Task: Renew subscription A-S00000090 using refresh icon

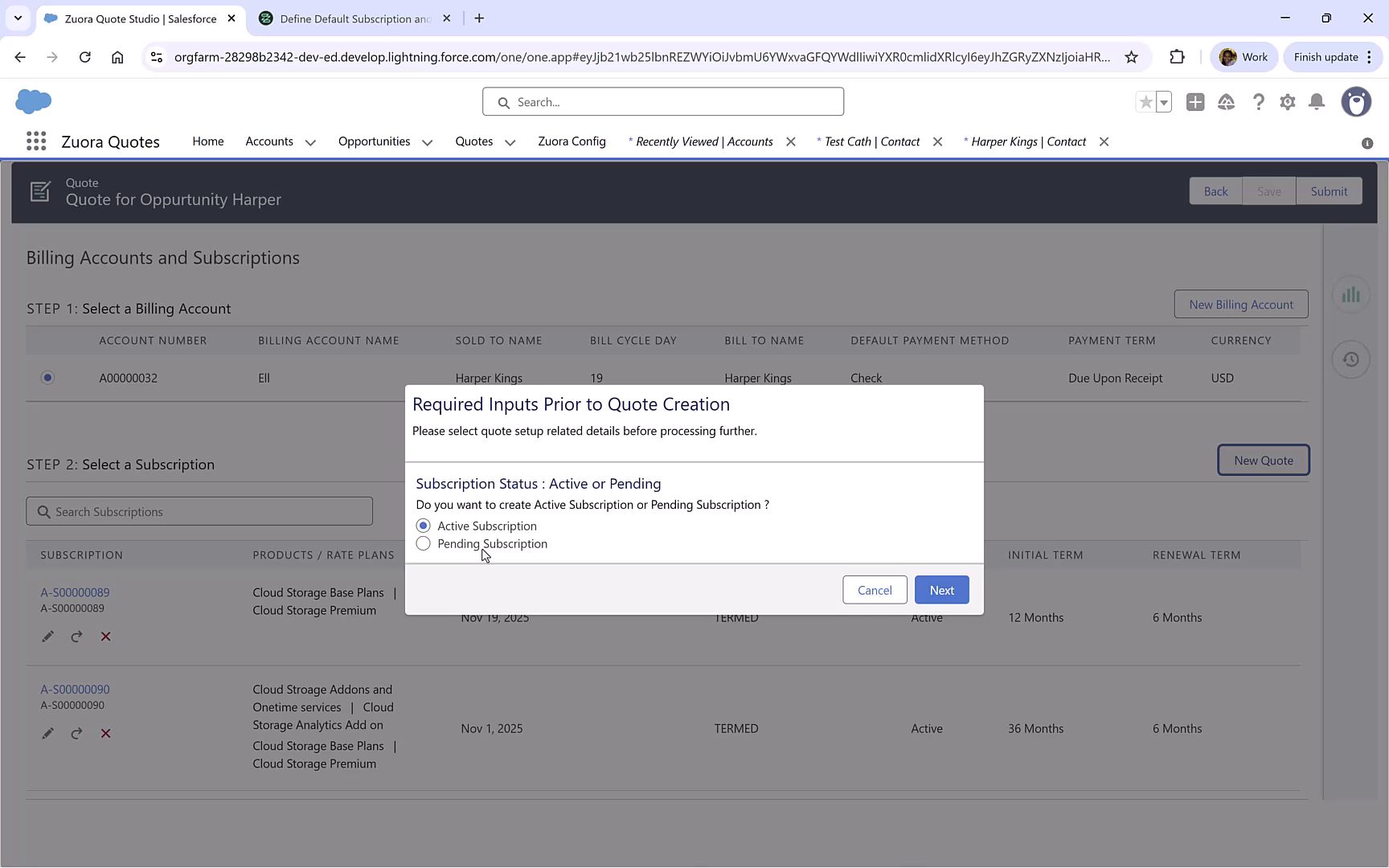Action: tap(76, 733)
